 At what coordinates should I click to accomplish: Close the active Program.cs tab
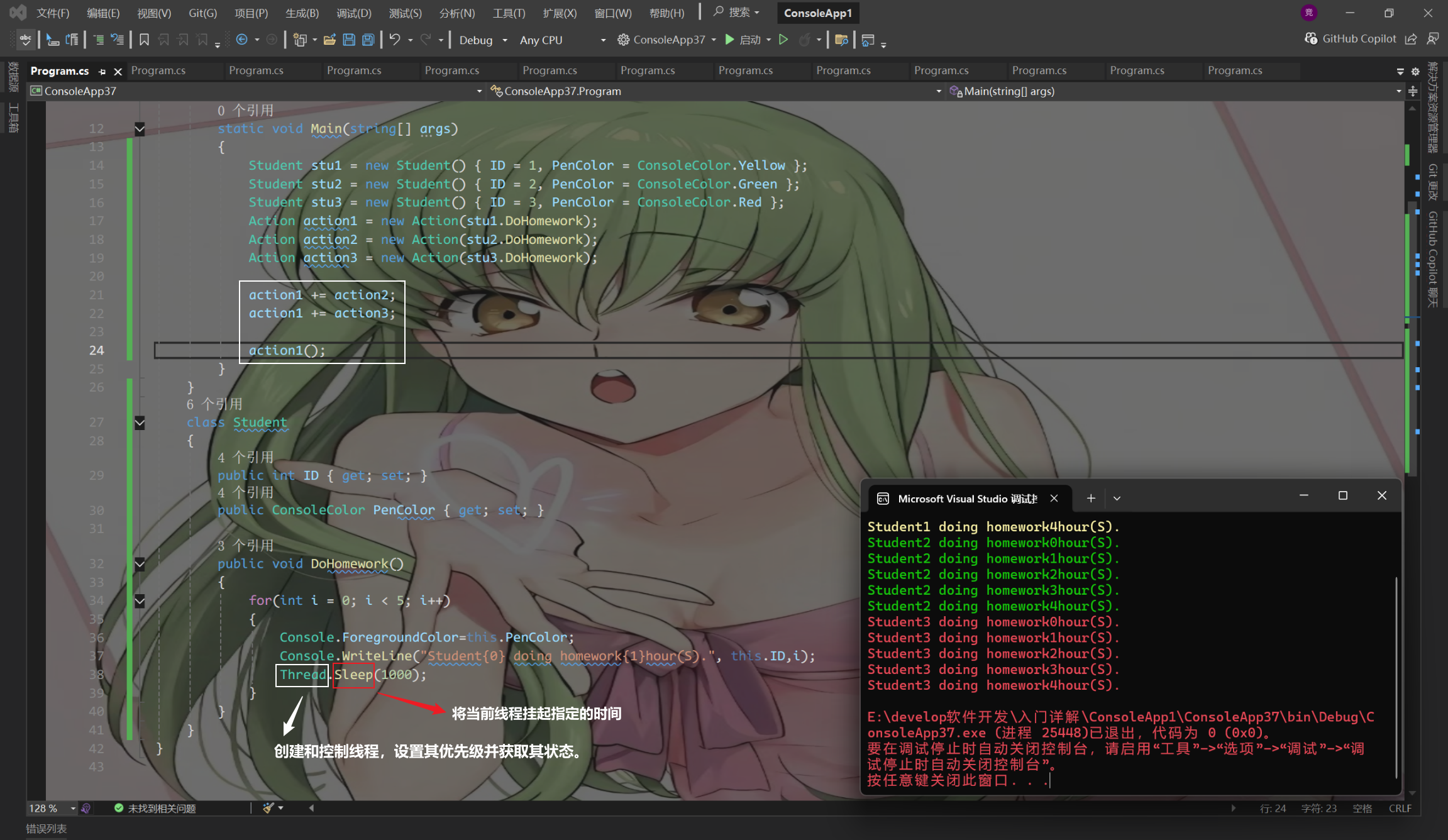(118, 72)
